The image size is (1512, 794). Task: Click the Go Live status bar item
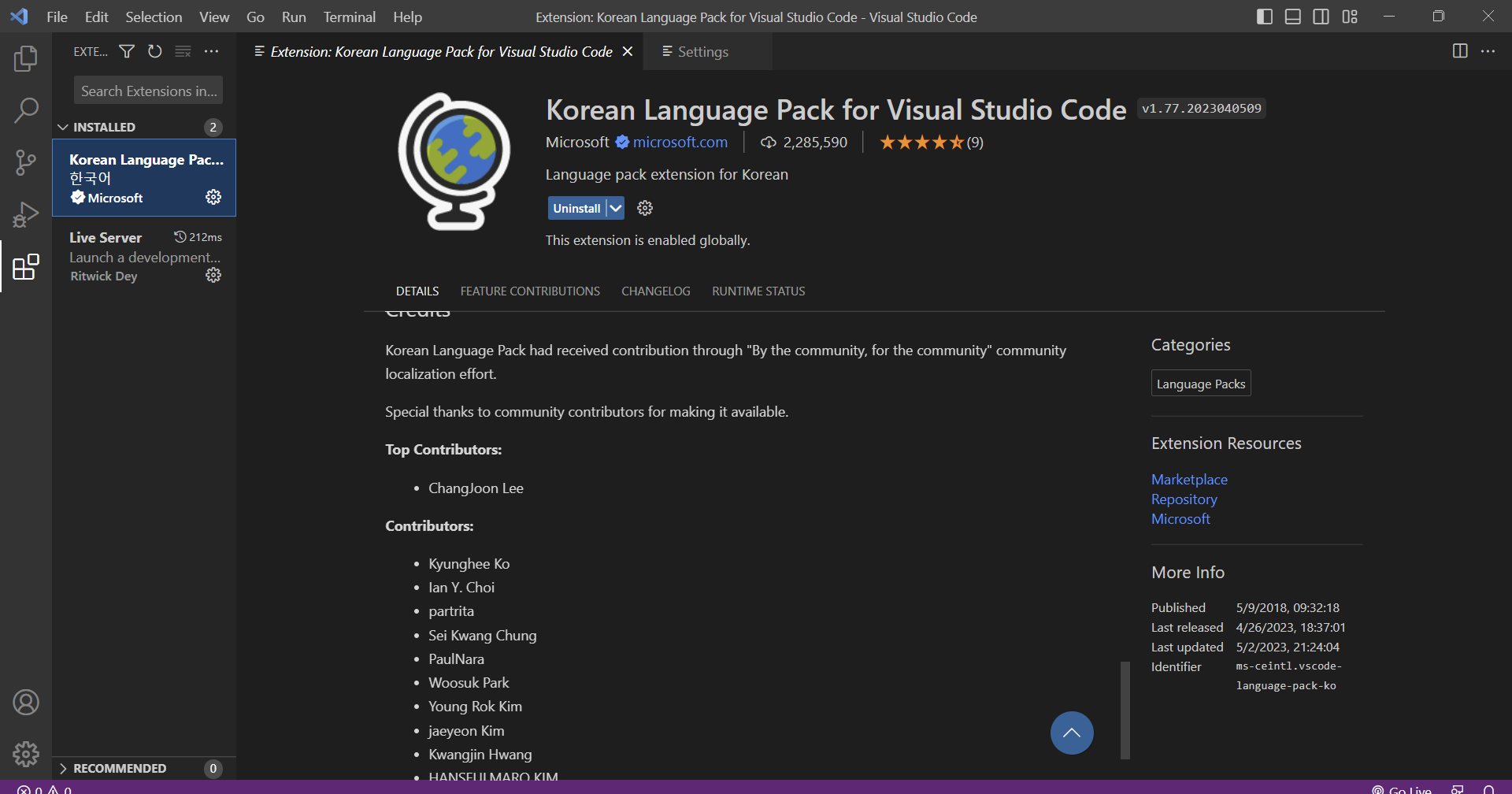pyautogui.click(x=1402, y=788)
